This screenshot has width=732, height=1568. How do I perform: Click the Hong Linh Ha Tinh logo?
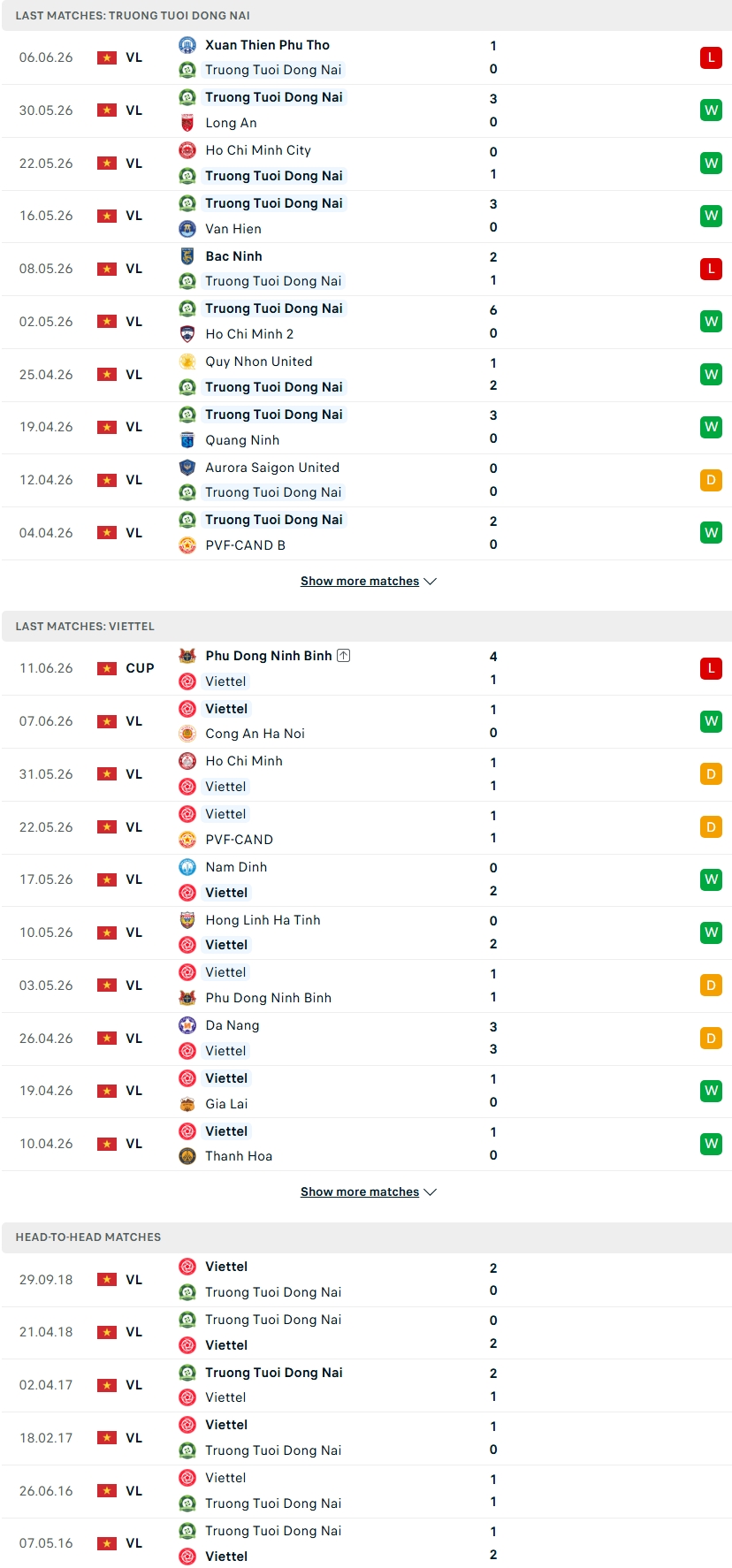(x=187, y=920)
